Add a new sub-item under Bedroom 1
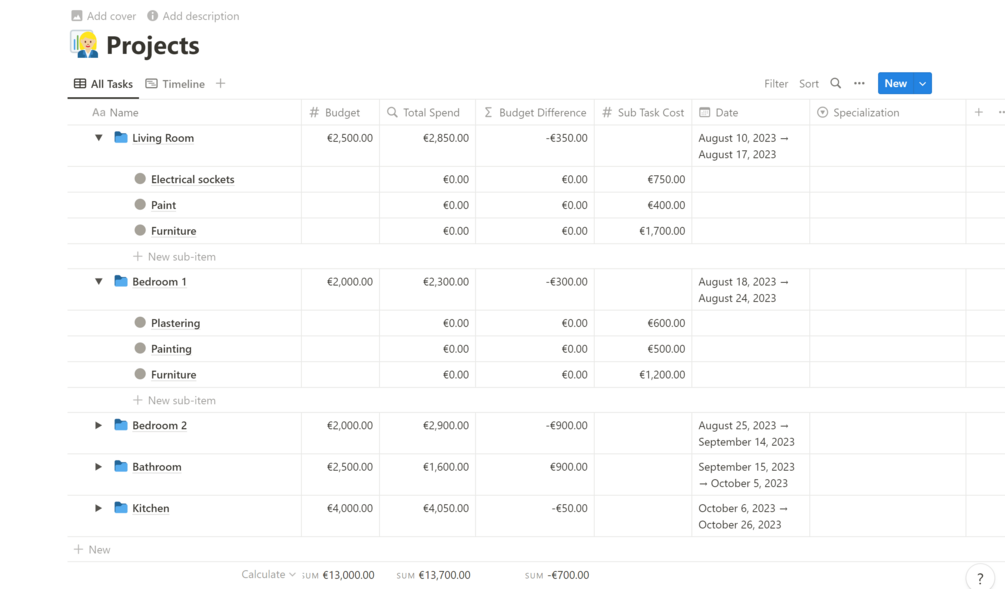This screenshot has width=1005, height=589. [x=175, y=399]
